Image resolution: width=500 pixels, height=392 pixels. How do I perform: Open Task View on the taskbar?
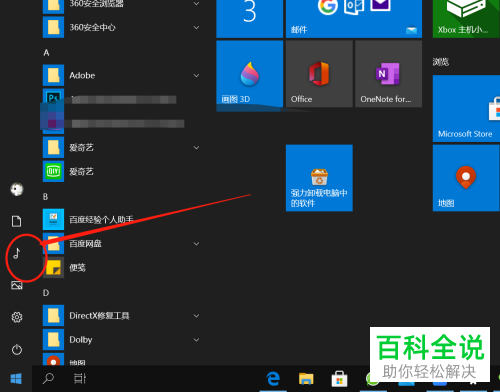click(x=80, y=378)
